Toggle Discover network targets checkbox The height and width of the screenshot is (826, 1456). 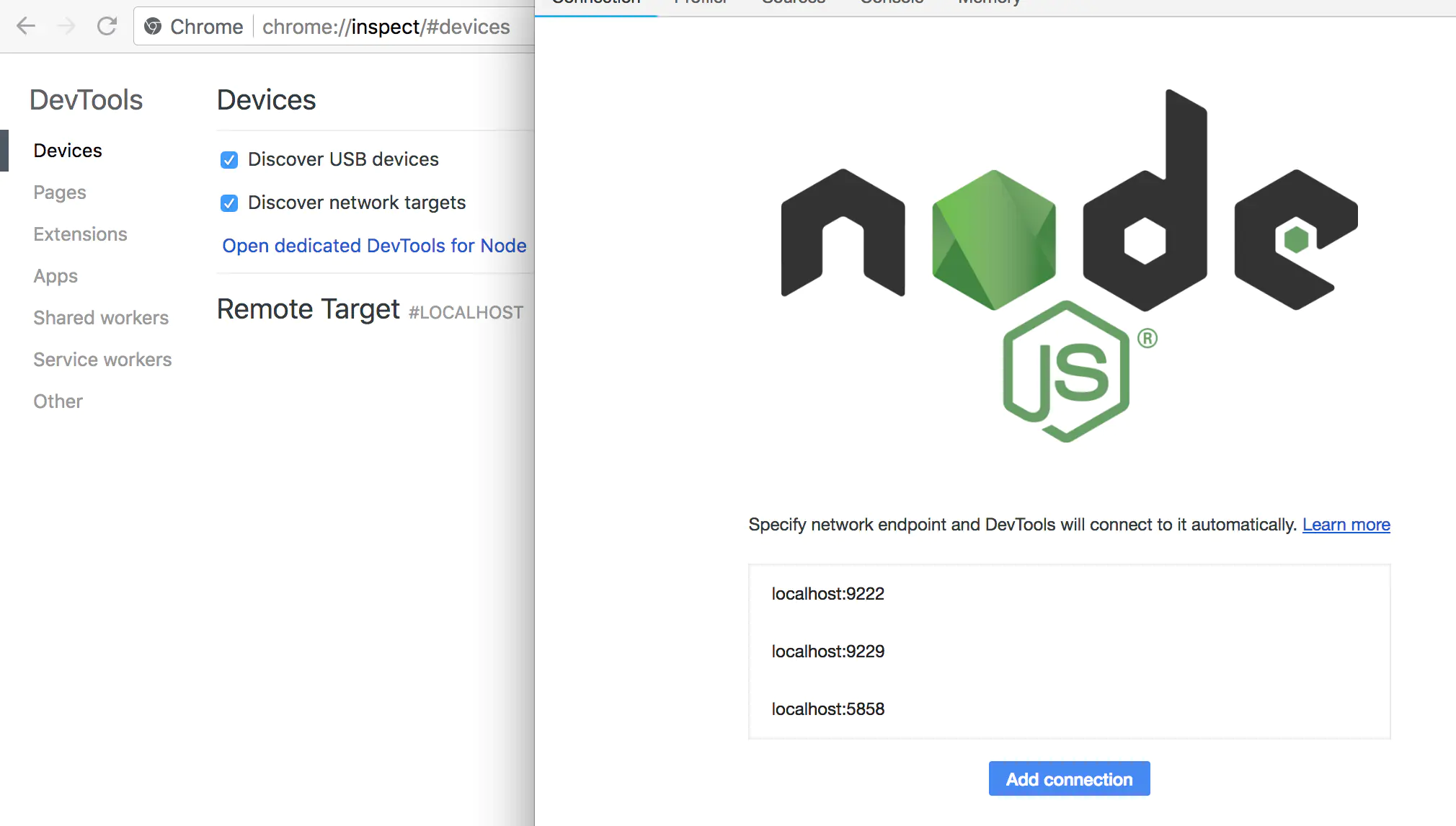229,203
